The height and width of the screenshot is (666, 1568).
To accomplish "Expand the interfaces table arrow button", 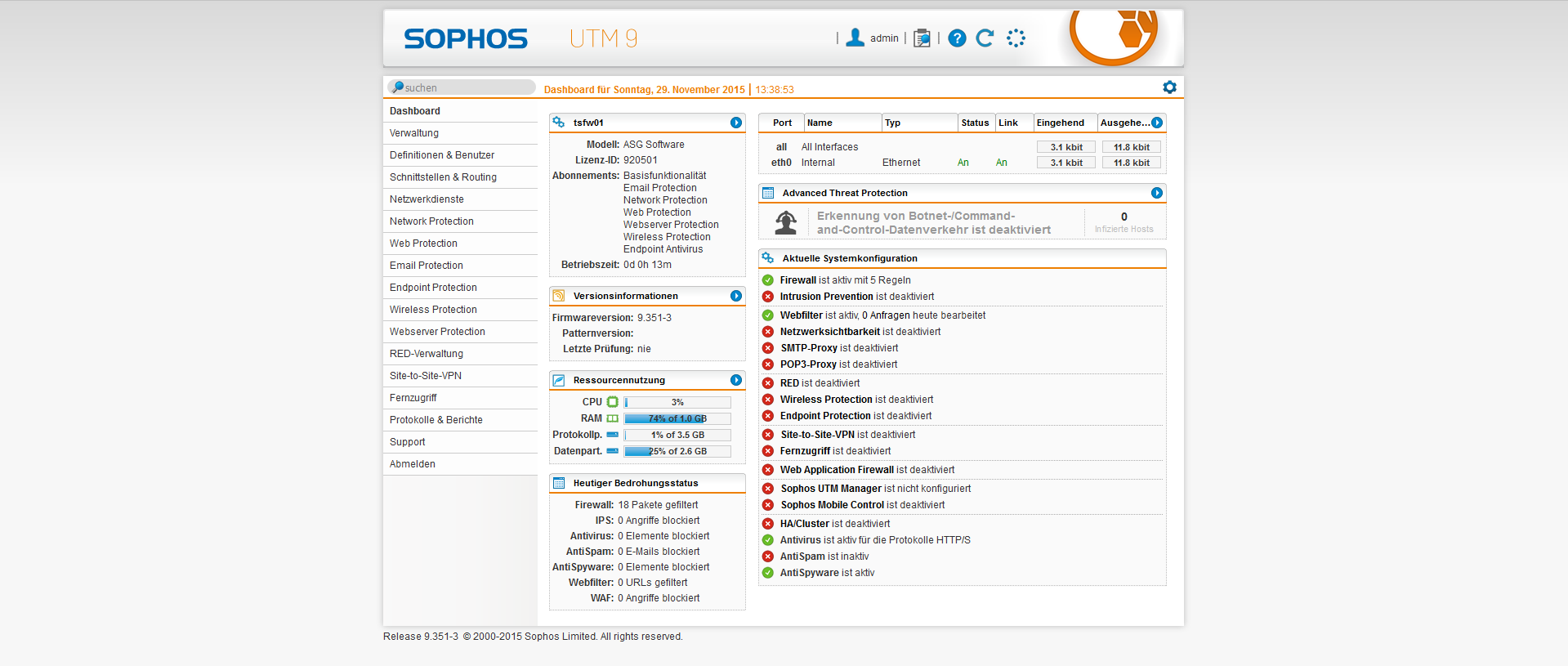I will click(x=1157, y=123).
